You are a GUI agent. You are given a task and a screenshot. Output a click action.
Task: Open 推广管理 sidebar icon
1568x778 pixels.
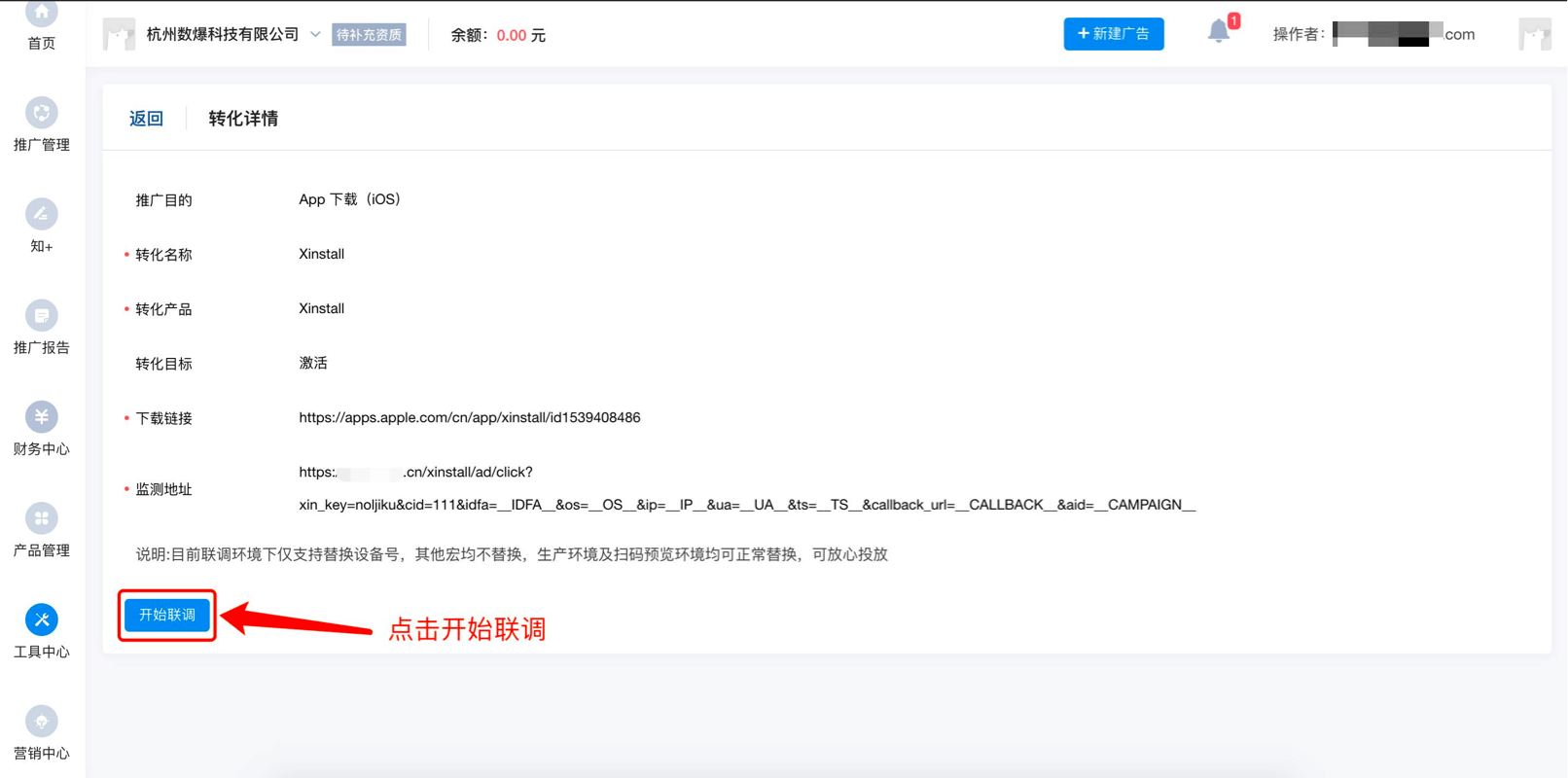coord(41,113)
